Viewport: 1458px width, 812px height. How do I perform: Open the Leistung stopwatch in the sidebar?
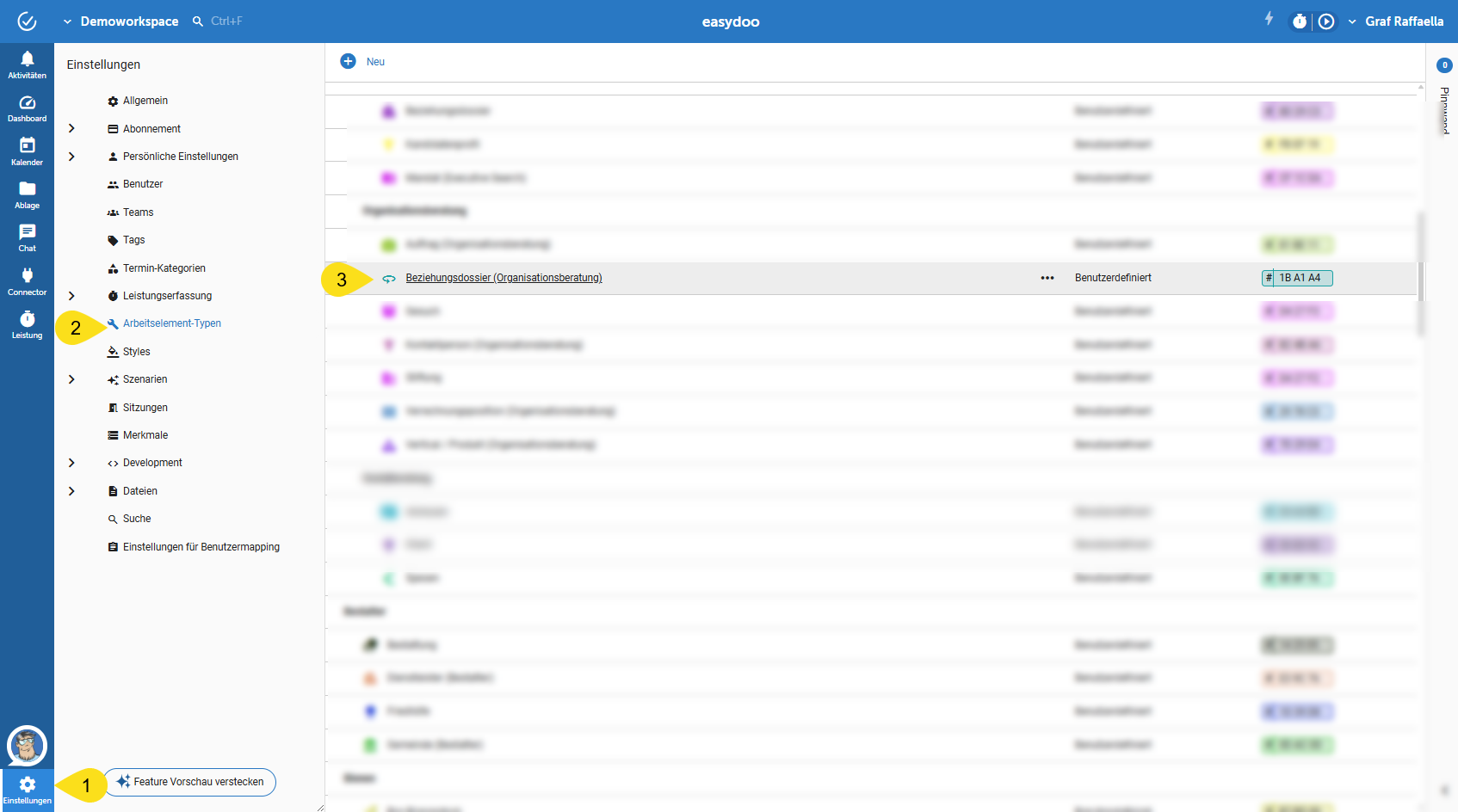pyautogui.click(x=27, y=324)
